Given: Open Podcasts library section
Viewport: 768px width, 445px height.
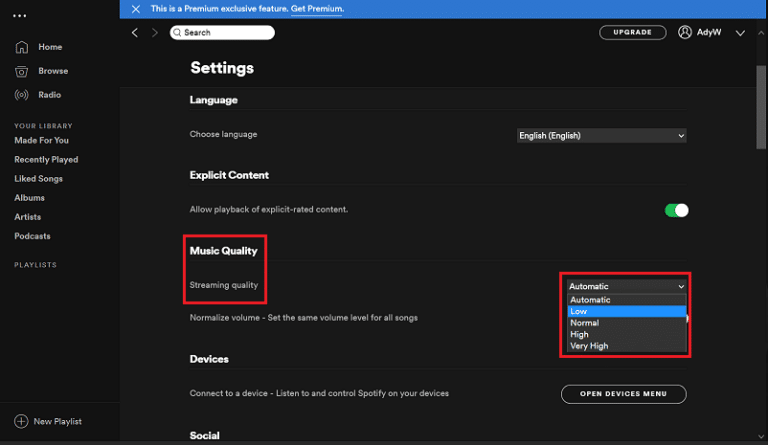Looking at the screenshot, I should point(32,236).
